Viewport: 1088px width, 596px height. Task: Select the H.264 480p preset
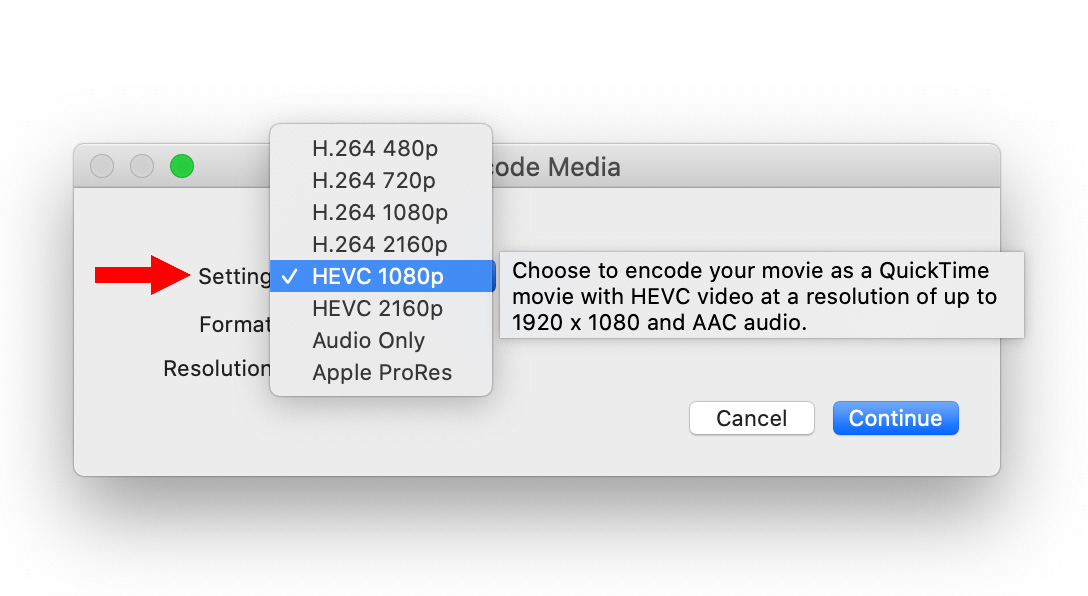coord(381,148)
